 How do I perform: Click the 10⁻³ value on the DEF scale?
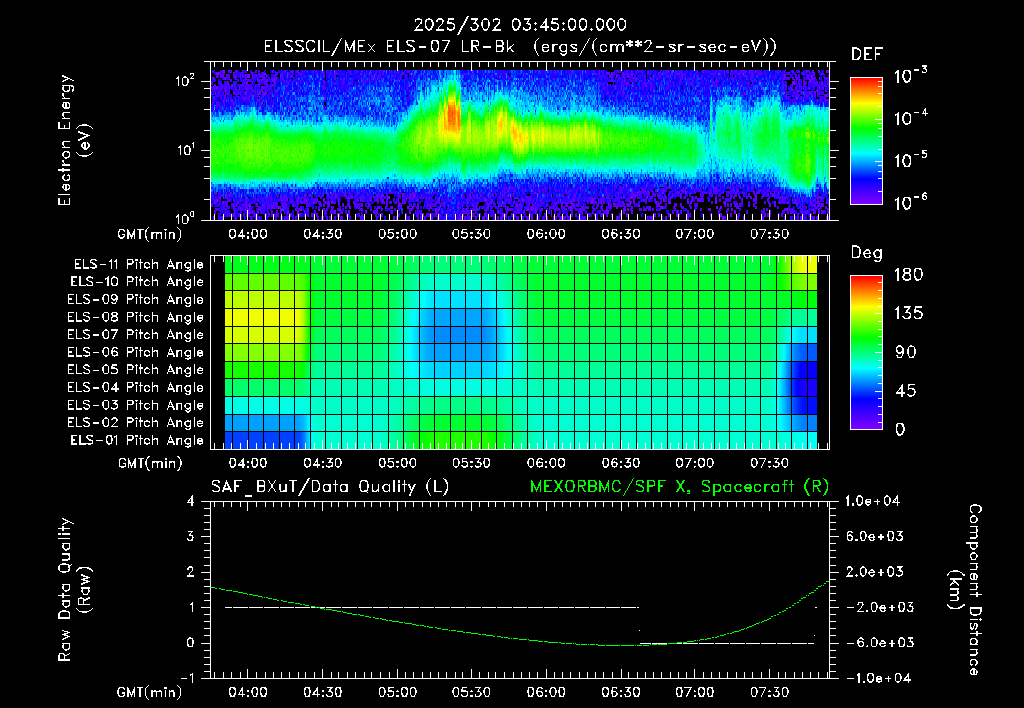pyautogui.click(x=910, y=75)
